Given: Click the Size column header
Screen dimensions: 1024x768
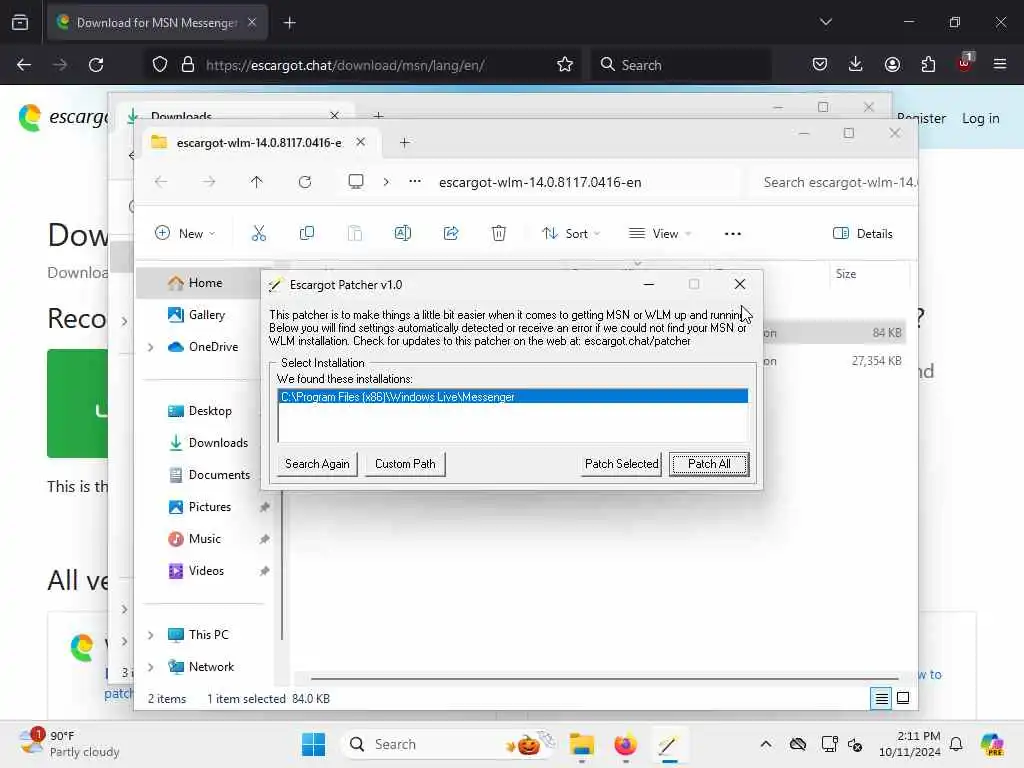Looking at the screenshot, I should 869,274.
